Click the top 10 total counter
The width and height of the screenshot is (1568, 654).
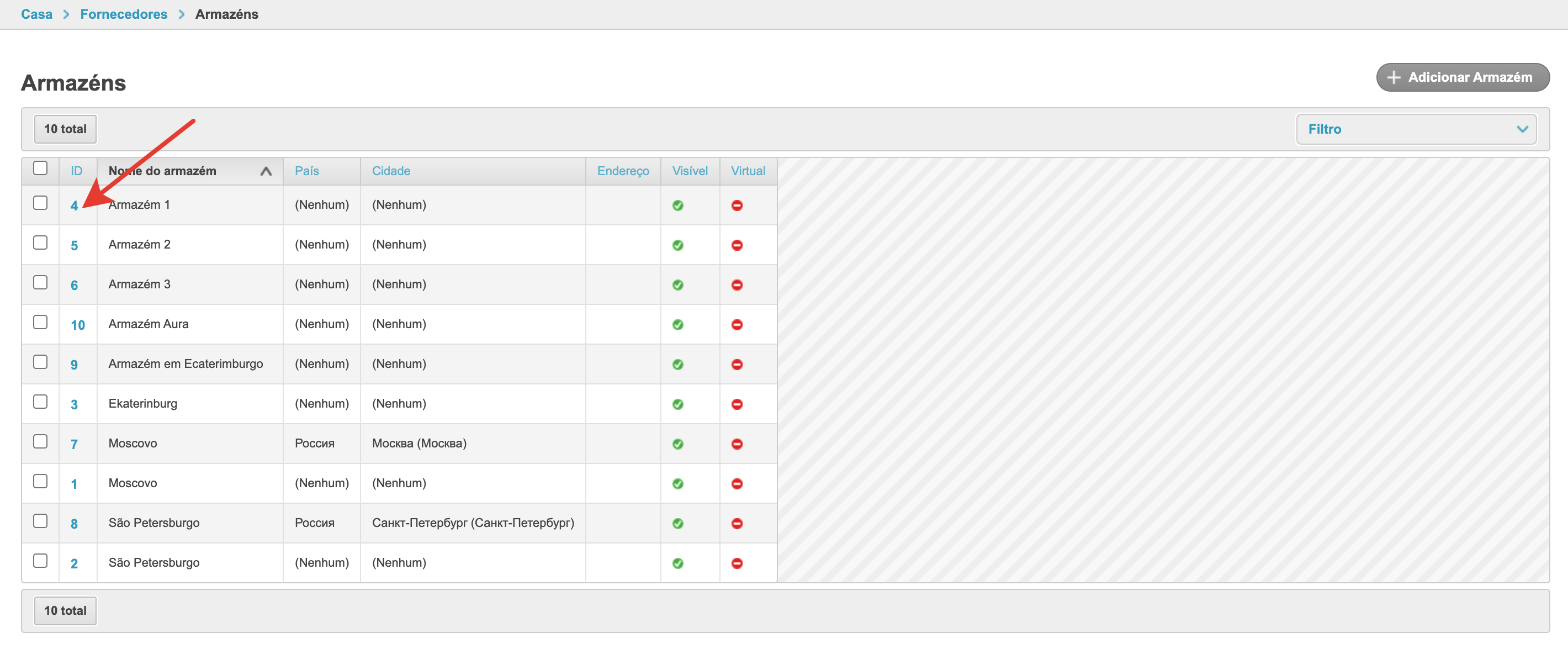tap(65, 129)
